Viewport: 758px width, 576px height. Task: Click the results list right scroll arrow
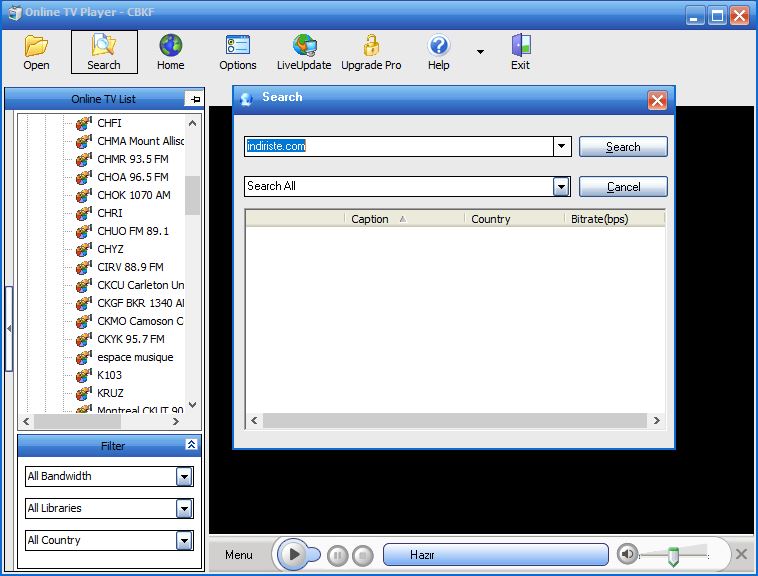tap(656, 420)
